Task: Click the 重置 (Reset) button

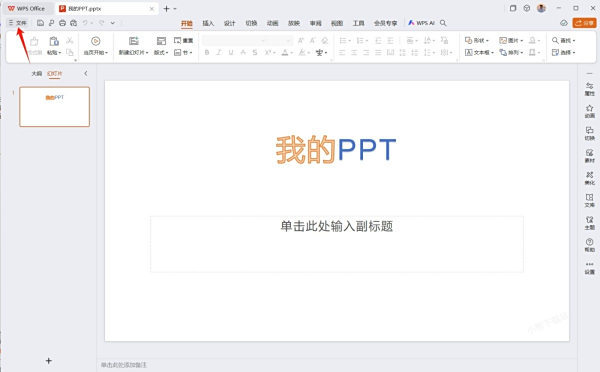Action: pyautogui.click(x=183, y=41)
